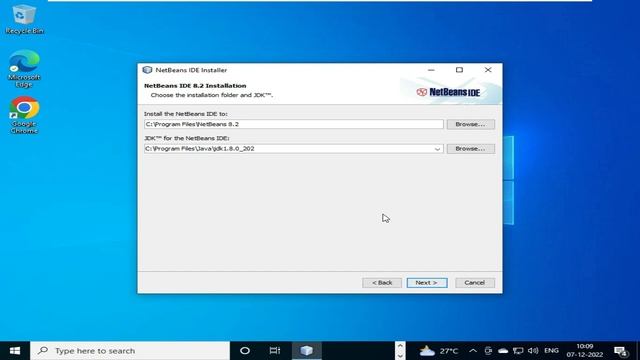Show hidden system tray icons

pyautogui.click(x=473, y=351)
